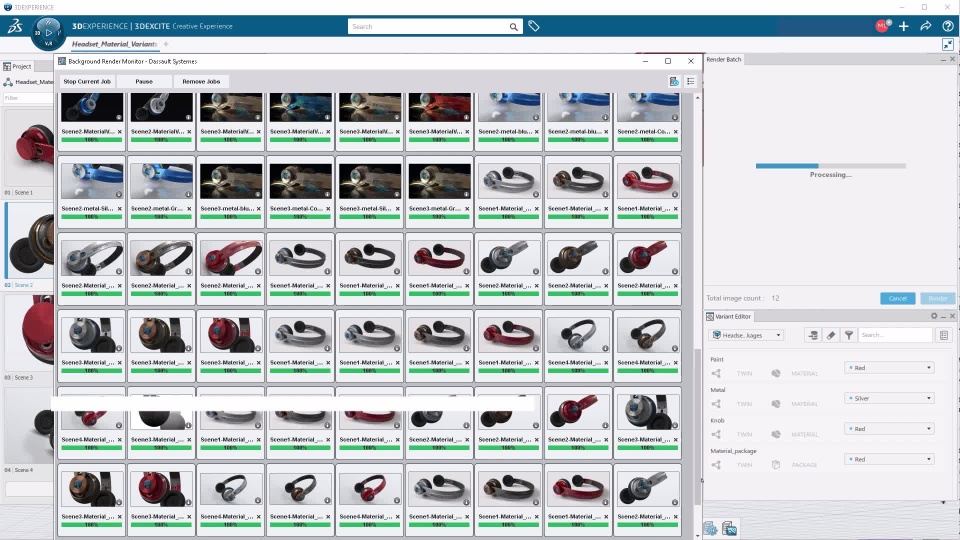
Task: Open the help question mark icon
Action: (x=948, y=26)
